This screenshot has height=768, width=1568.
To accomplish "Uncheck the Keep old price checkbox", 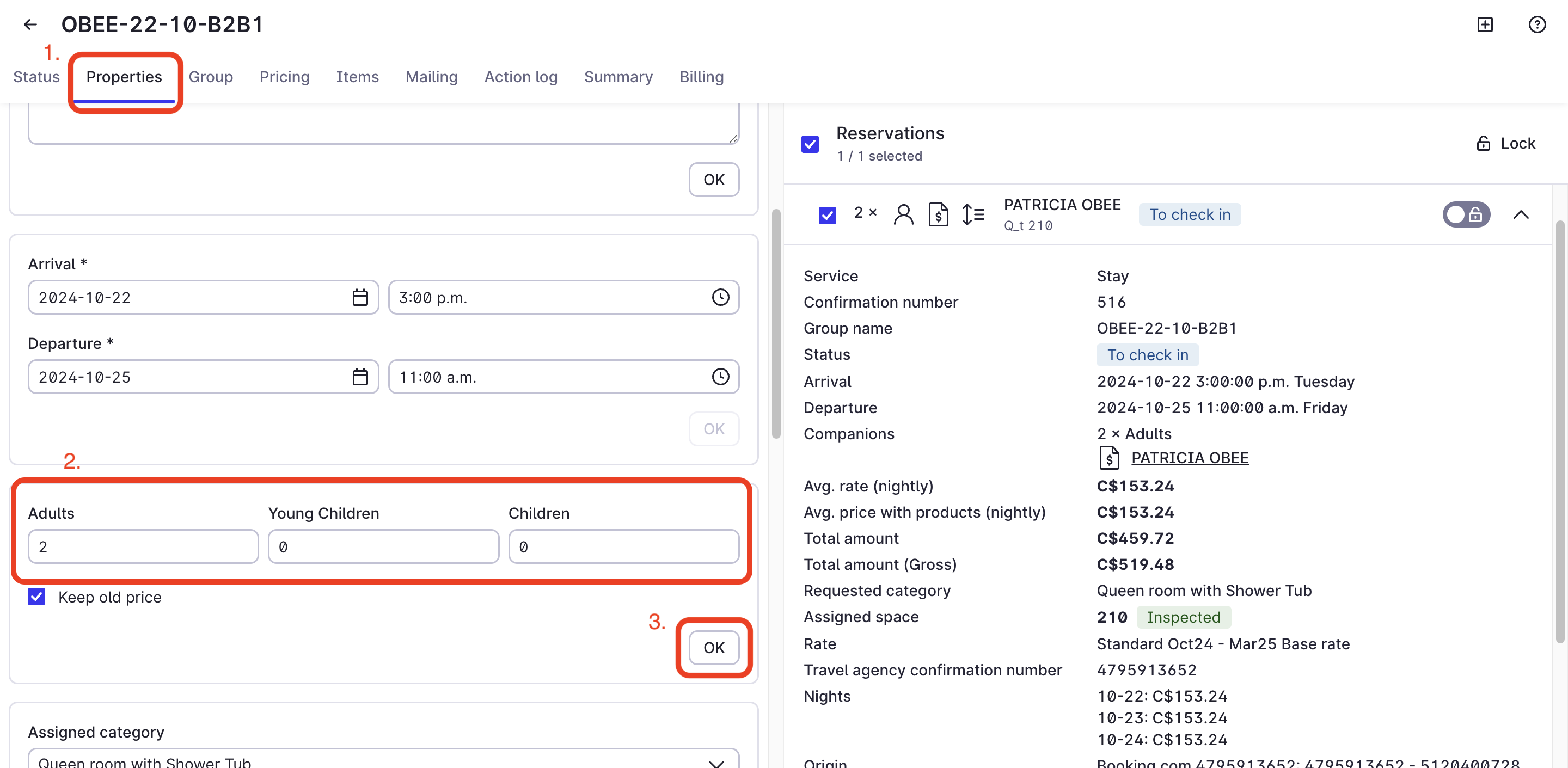I will (x=36, y=597).
